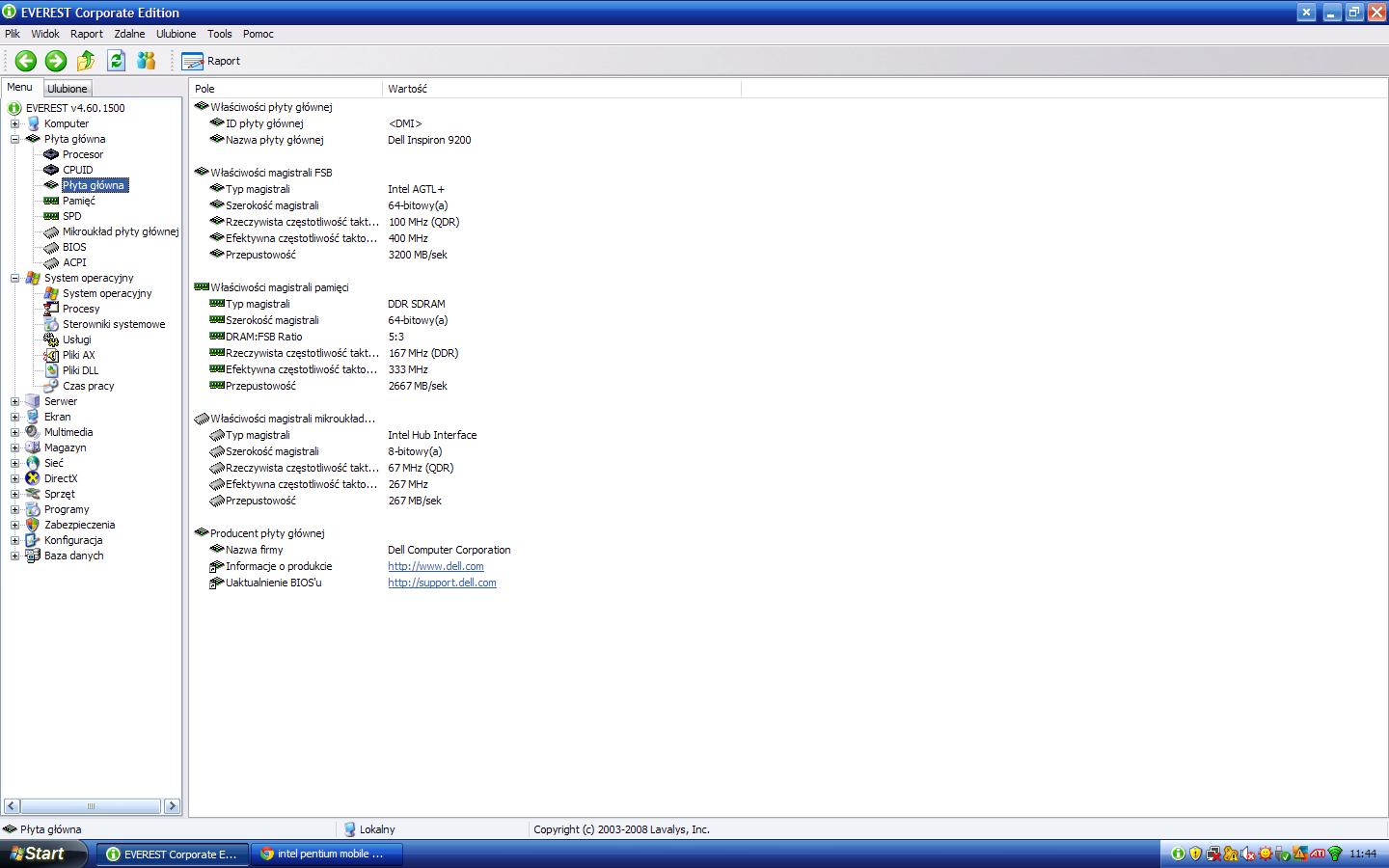Screen dimensions: 1389x868
Task: Select CPUID tree item
Action: click(x=78, y=170)
